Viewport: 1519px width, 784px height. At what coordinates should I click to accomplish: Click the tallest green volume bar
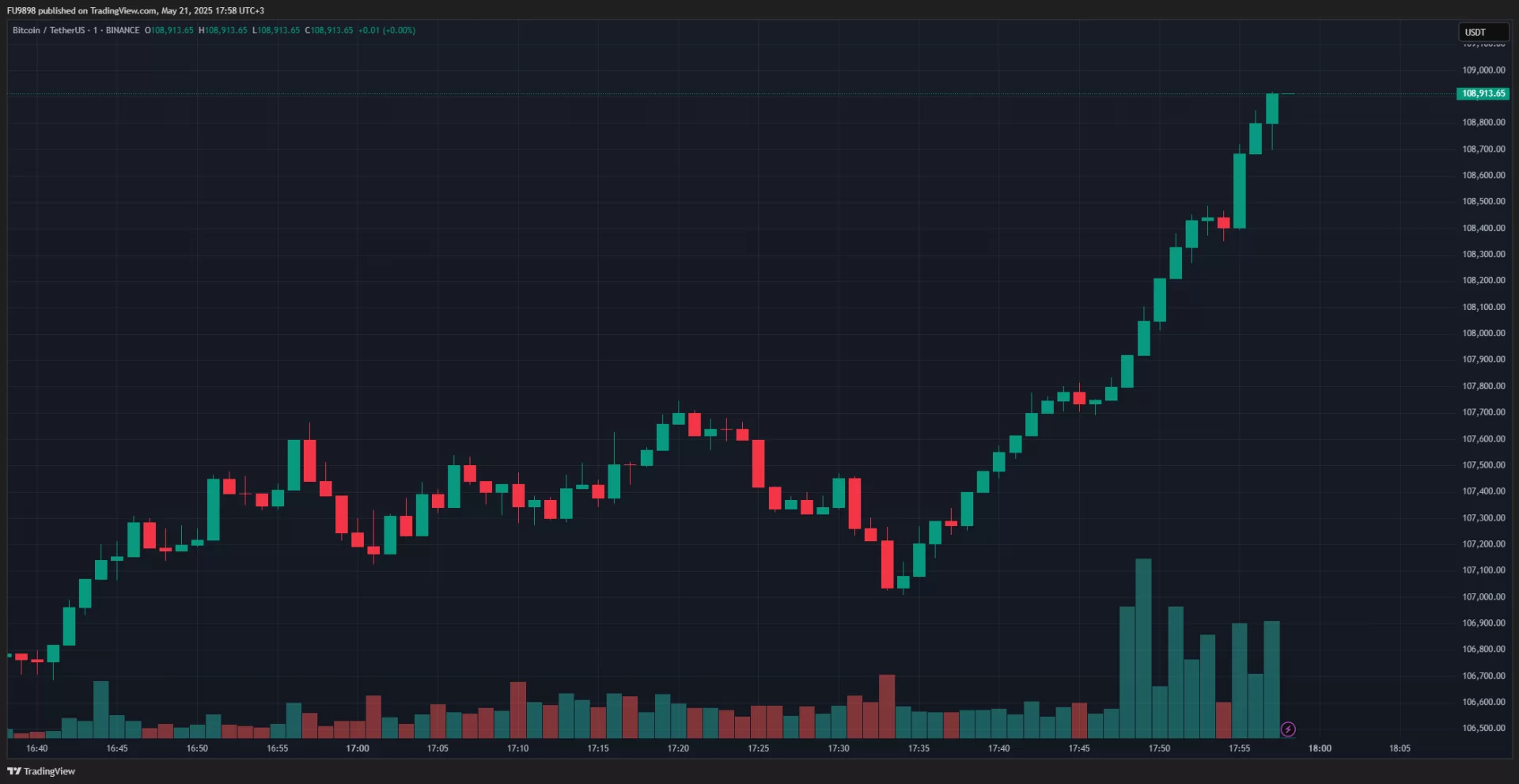point(1143,649)
